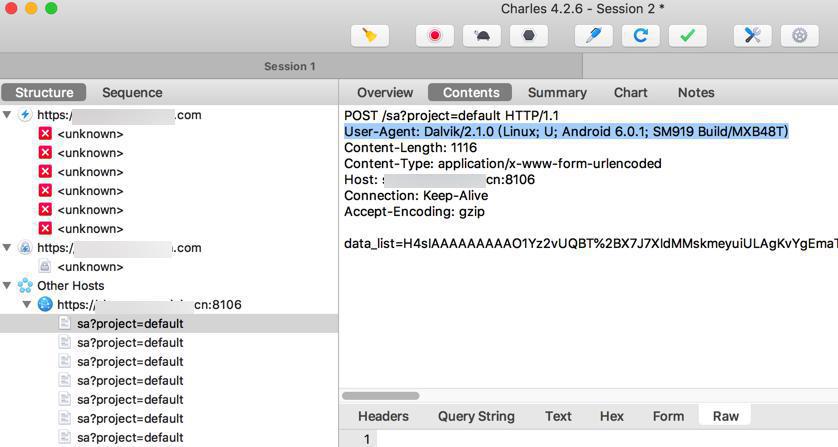
Task: Show the Query String view
Action: tap(476, 416)
